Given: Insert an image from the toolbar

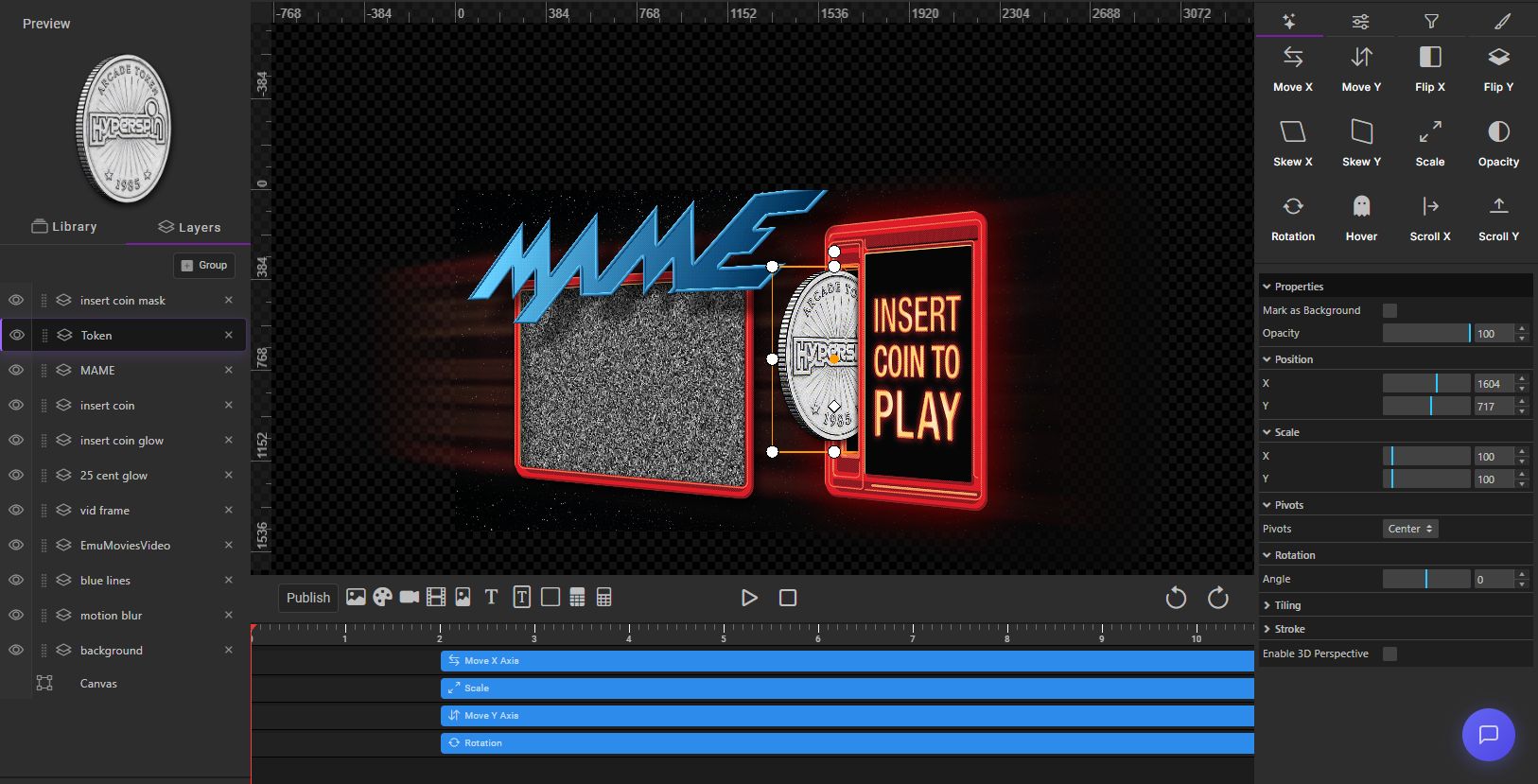Looking at the screenshot, I should click(x=356, y=597).
